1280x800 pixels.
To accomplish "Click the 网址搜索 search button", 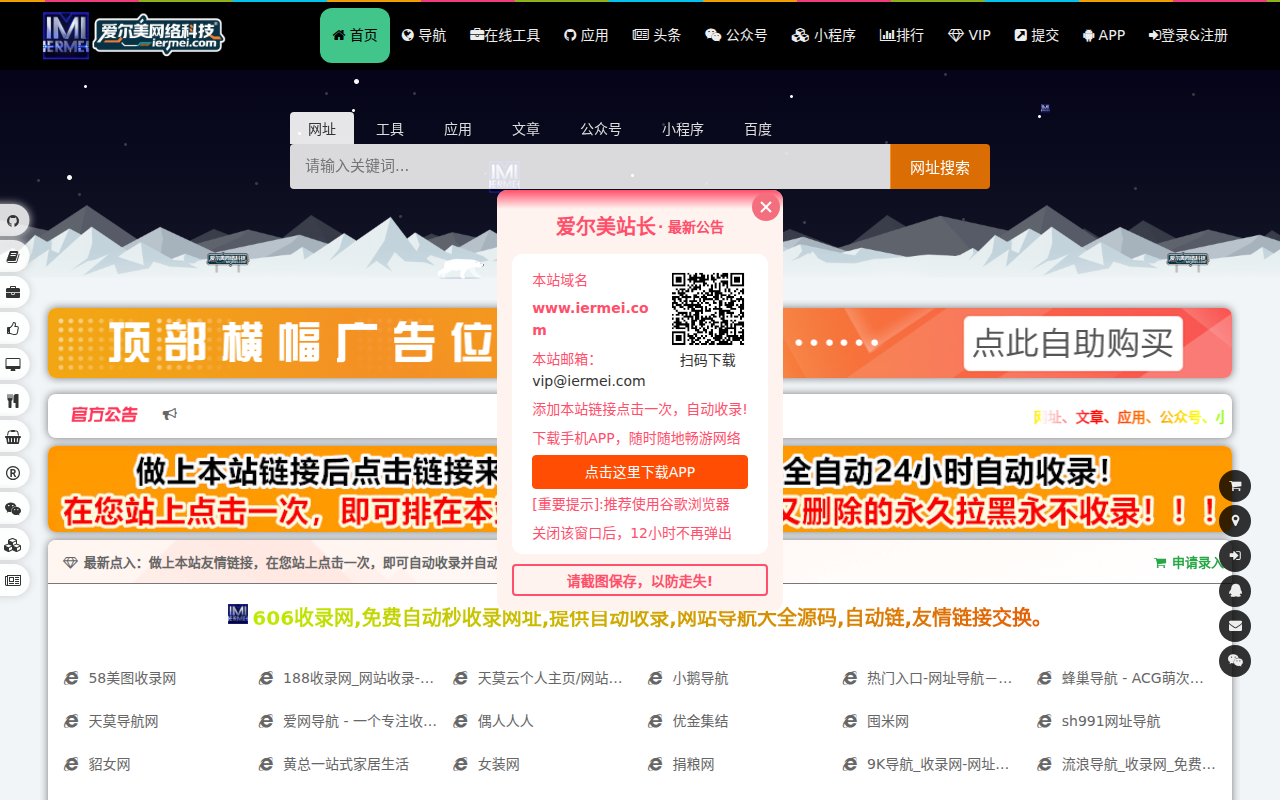I will coord(939,166).
